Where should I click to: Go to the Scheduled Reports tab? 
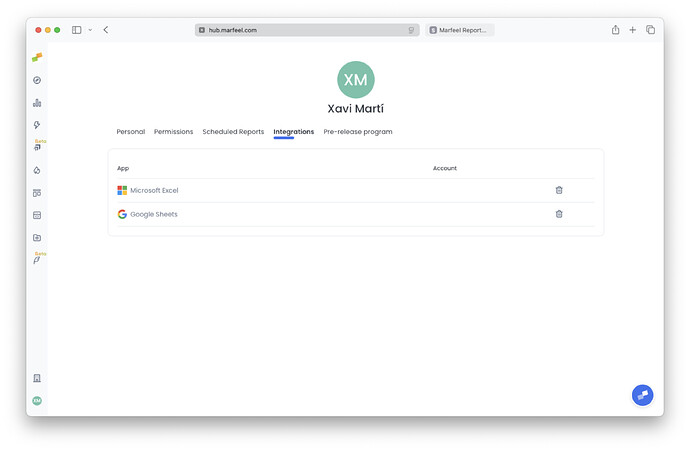click(233, 132)
